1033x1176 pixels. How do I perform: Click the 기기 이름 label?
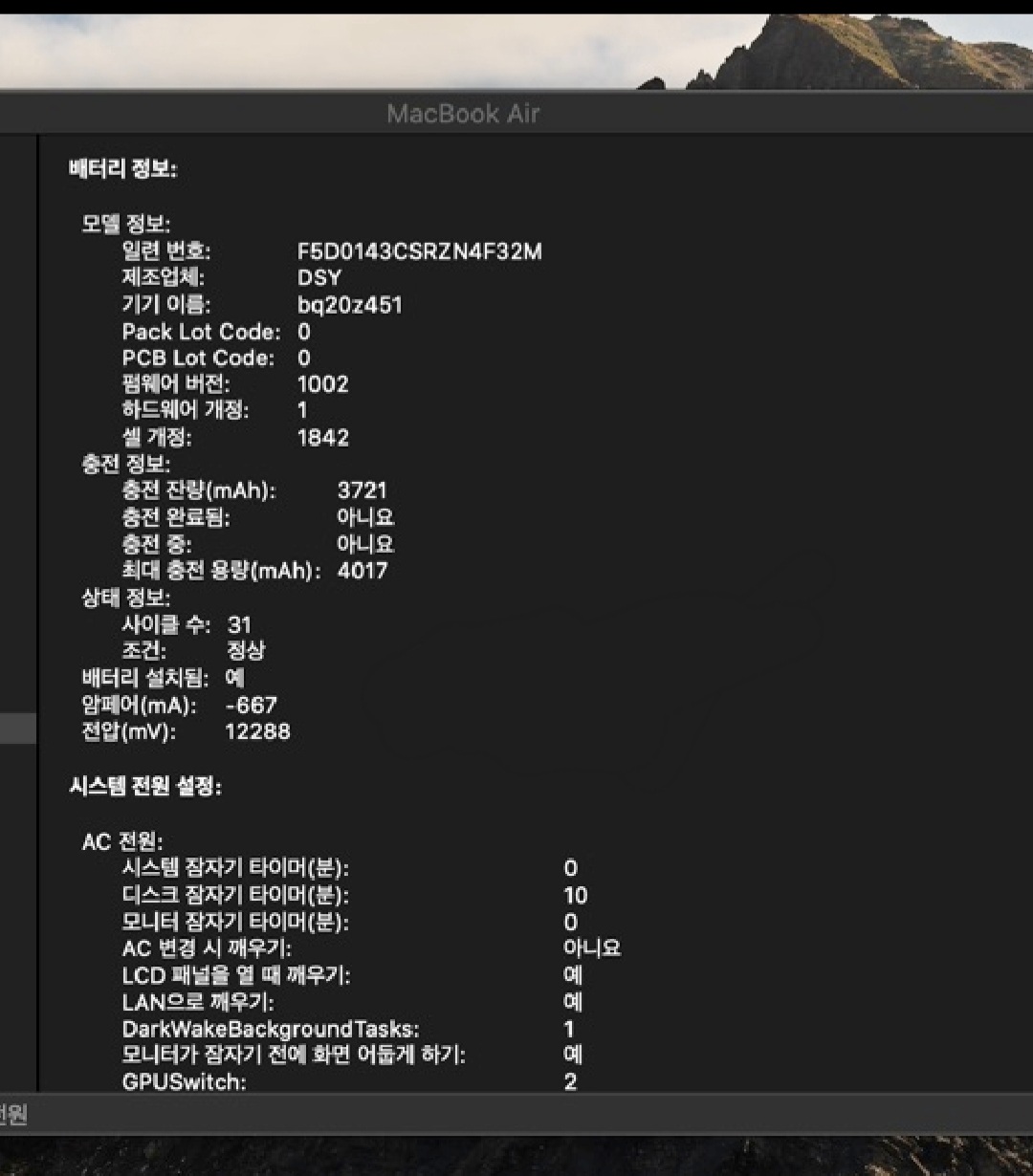coord(166,305)
